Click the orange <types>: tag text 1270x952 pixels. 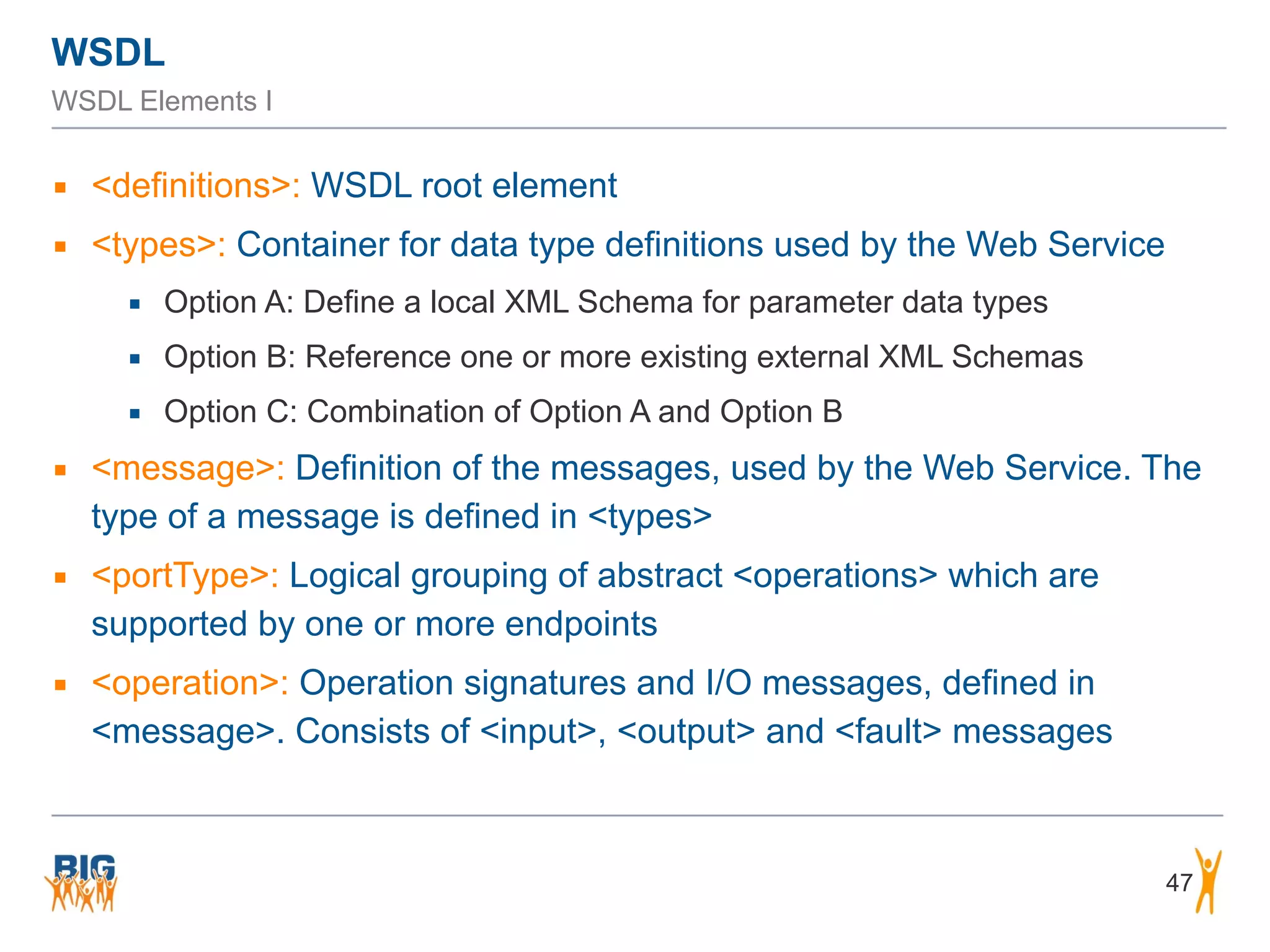coord(159,244)
